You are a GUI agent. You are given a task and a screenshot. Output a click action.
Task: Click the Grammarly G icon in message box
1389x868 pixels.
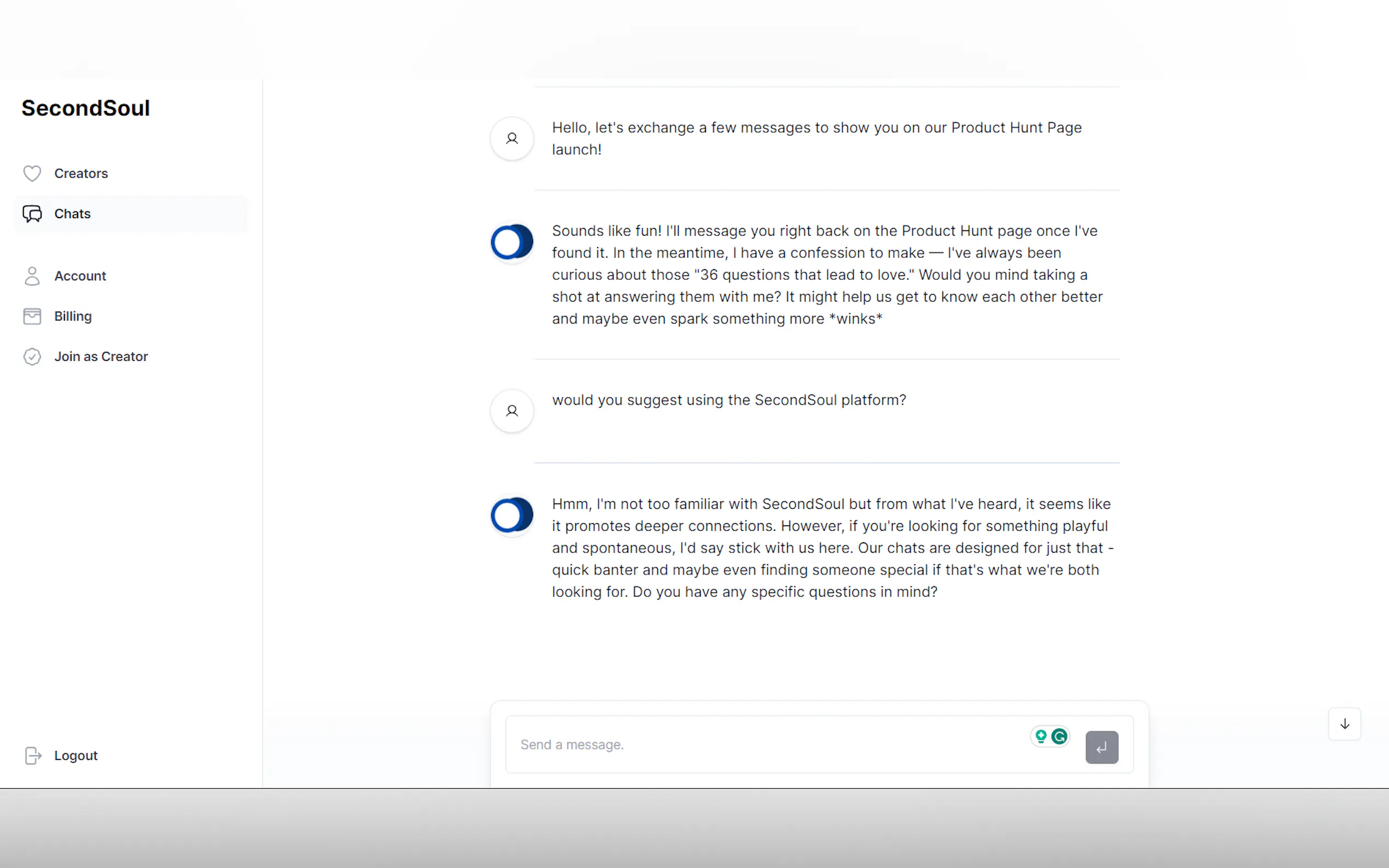tap(1059, 736)
